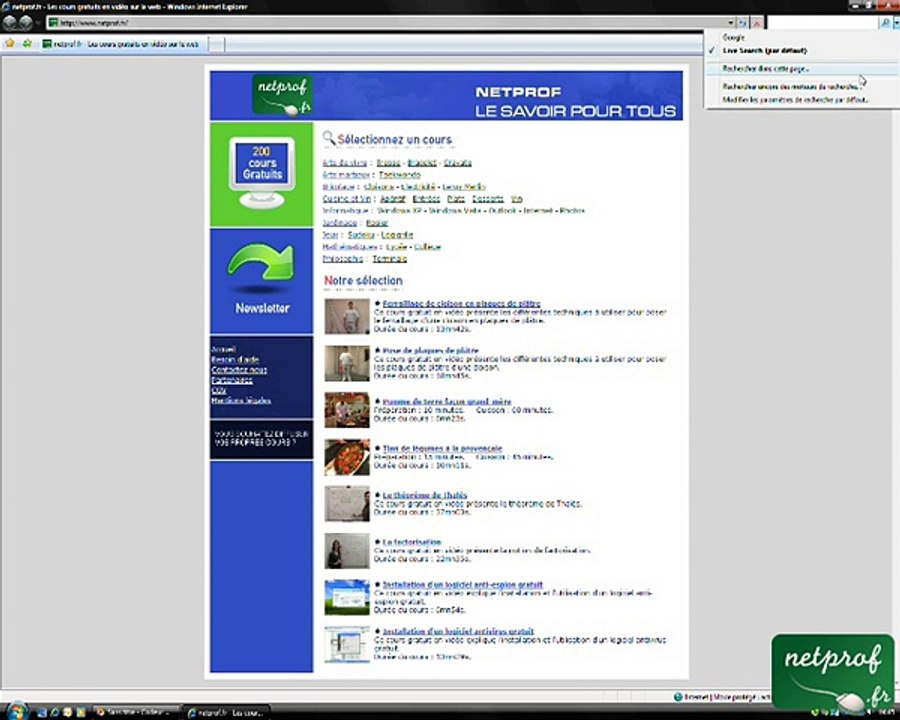
Task: Click the 200 cours Gratuits monitor image
Action: click(262, 172)
